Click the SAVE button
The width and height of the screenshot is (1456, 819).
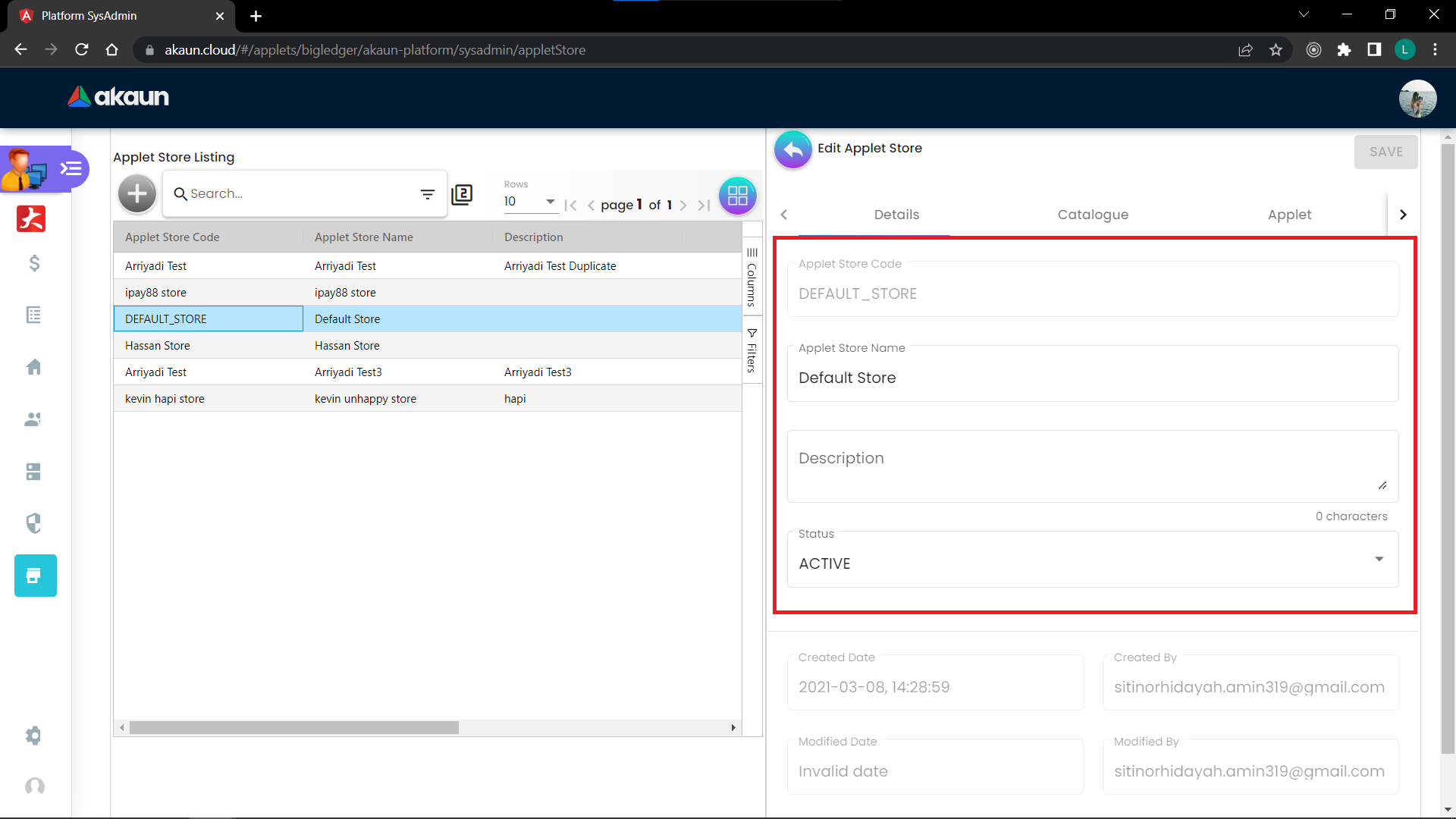click(x=1385, y=152)
